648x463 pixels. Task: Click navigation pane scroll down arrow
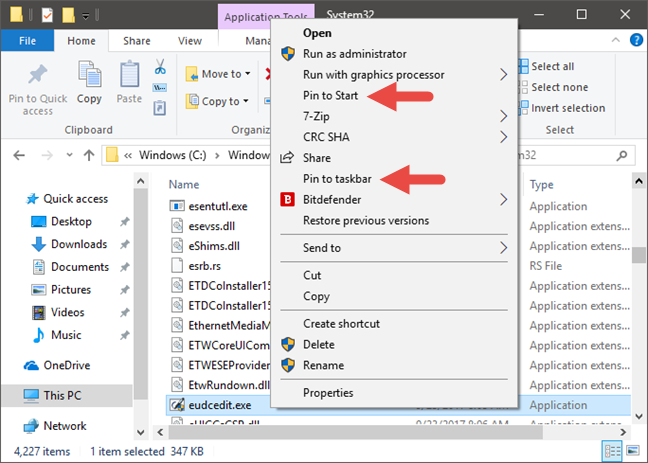pyautogui.click(x=141, y=432)
